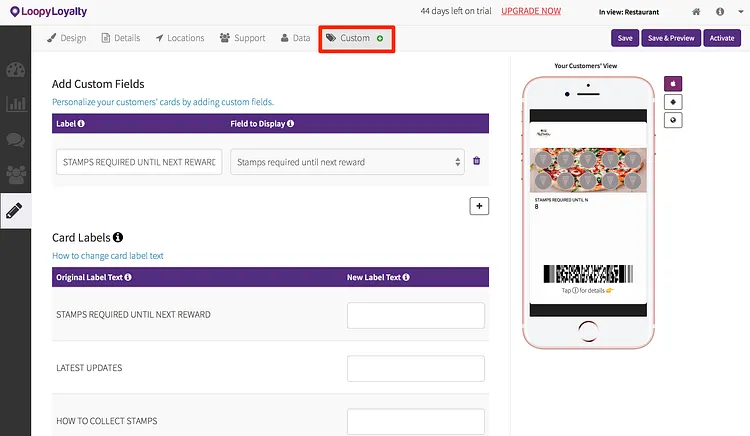750x436 pixels.
Task: Click the LoopyLoyalty logo
Action: [x=48, y=11]
